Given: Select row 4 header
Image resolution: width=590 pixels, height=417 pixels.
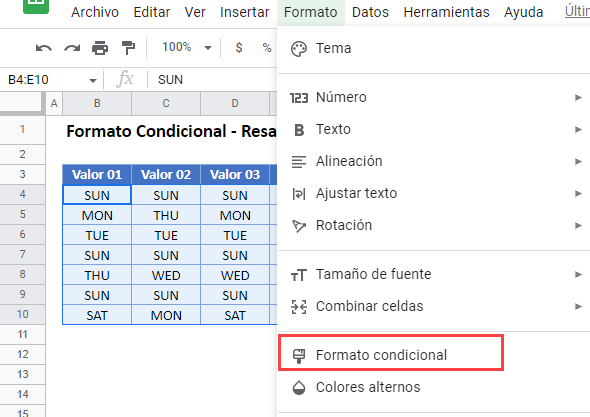Looking at the screenshot, I should click(23, 194).
